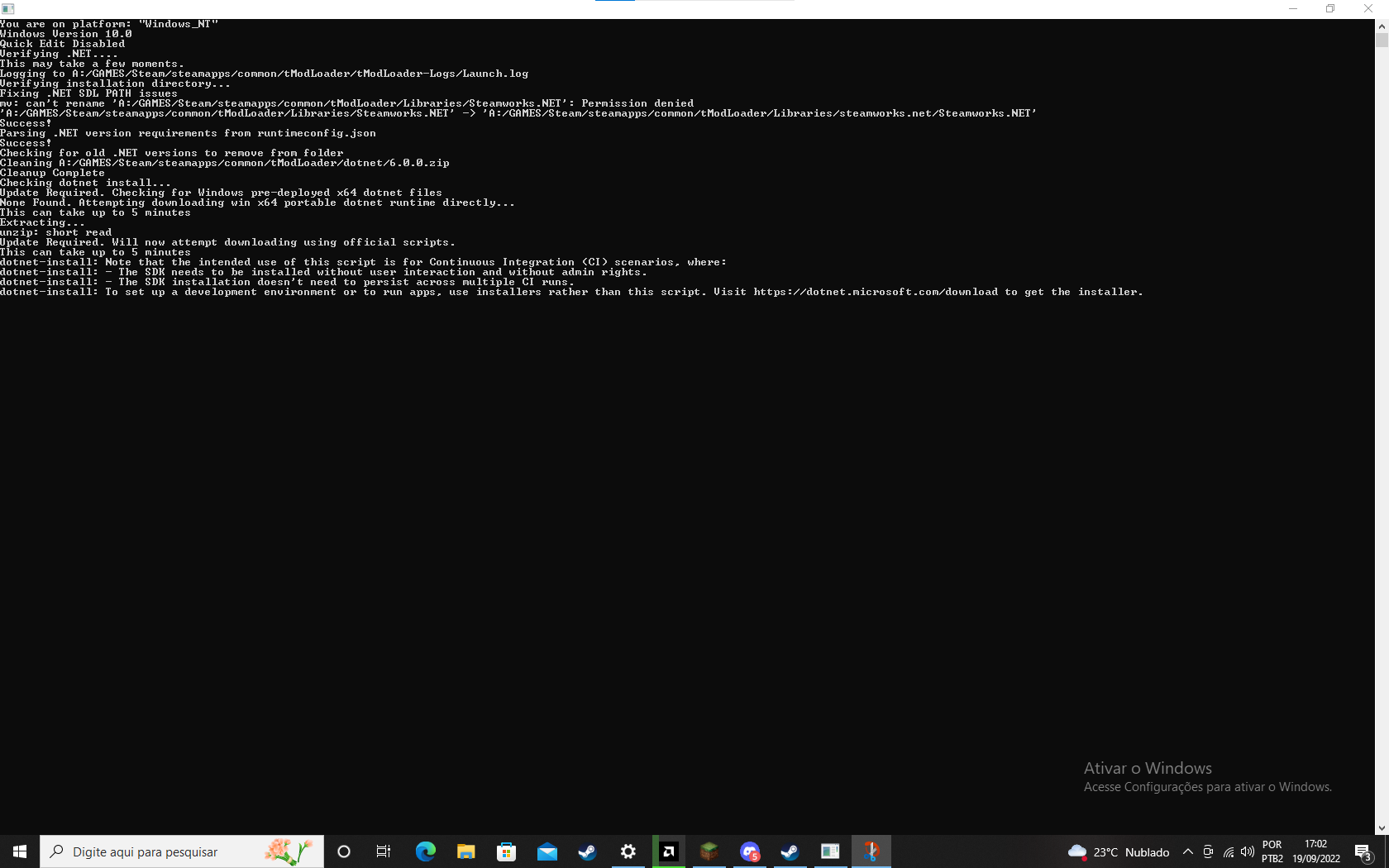Click the 'Windows Version 10.0' line
This screenshot has width=1389, height=868.
tap(66, 34)
